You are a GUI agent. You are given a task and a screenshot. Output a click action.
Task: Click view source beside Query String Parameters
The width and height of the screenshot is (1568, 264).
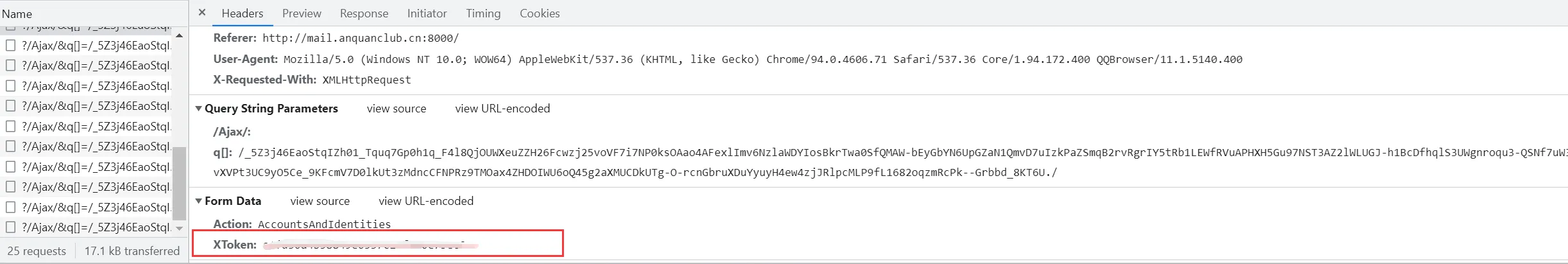click(x=396, y=109)
